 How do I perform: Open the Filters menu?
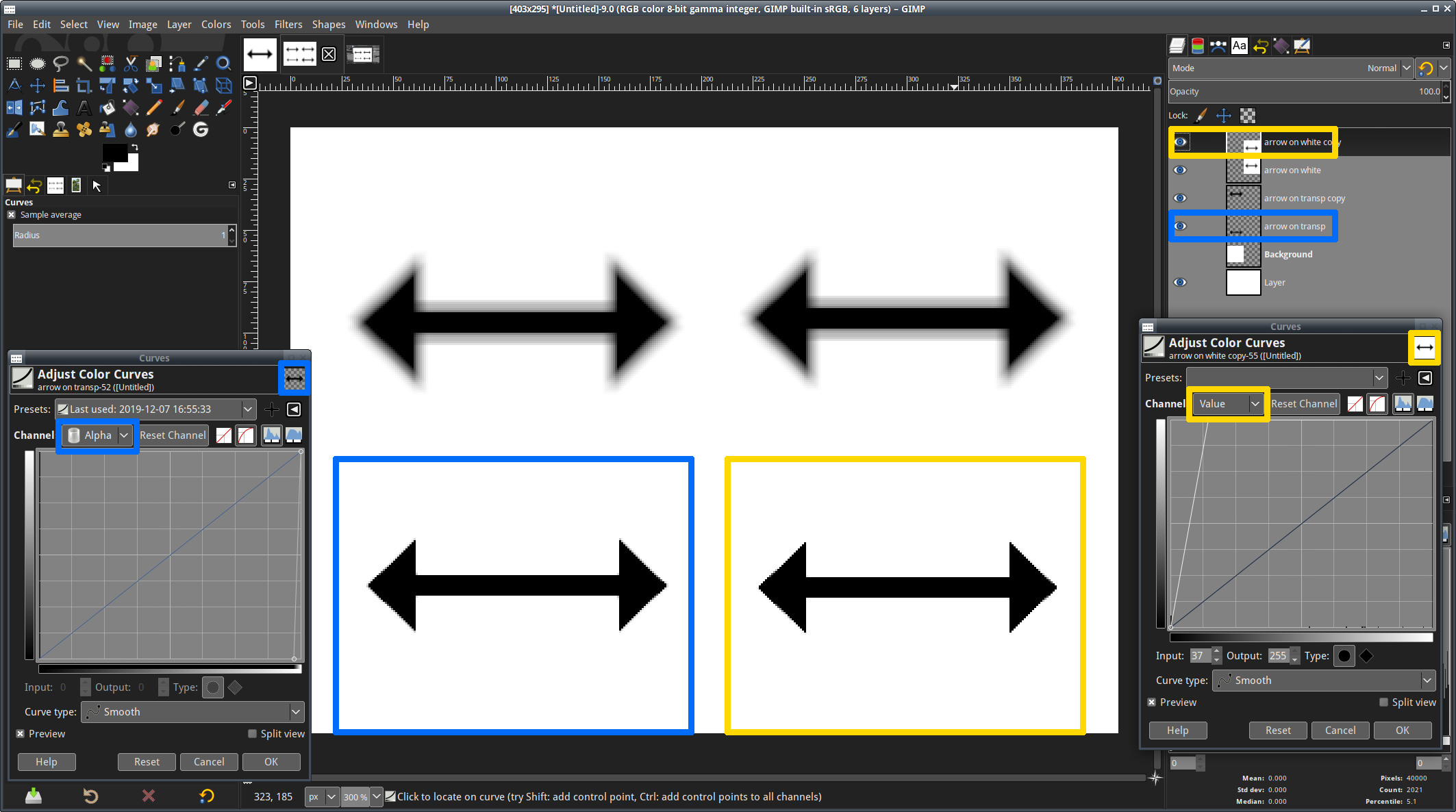coord(288,24)
